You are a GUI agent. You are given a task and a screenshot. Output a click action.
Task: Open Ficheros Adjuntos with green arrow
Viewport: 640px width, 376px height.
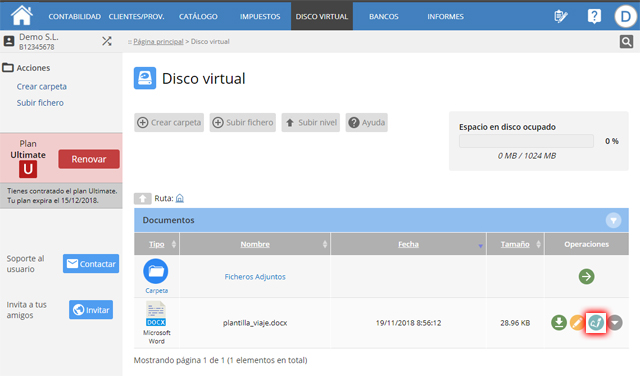[x=586, y=276]
